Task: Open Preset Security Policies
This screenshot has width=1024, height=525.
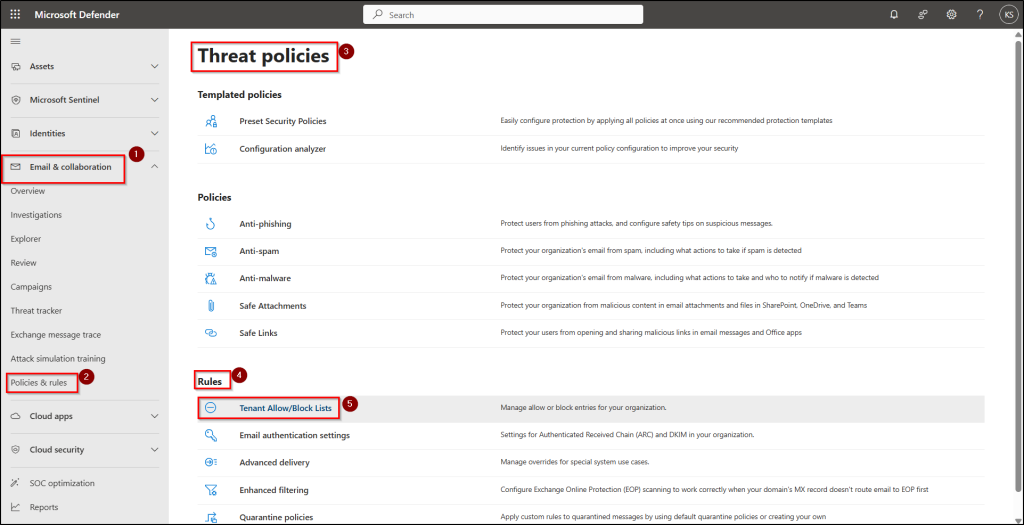Action: [283, 121]
